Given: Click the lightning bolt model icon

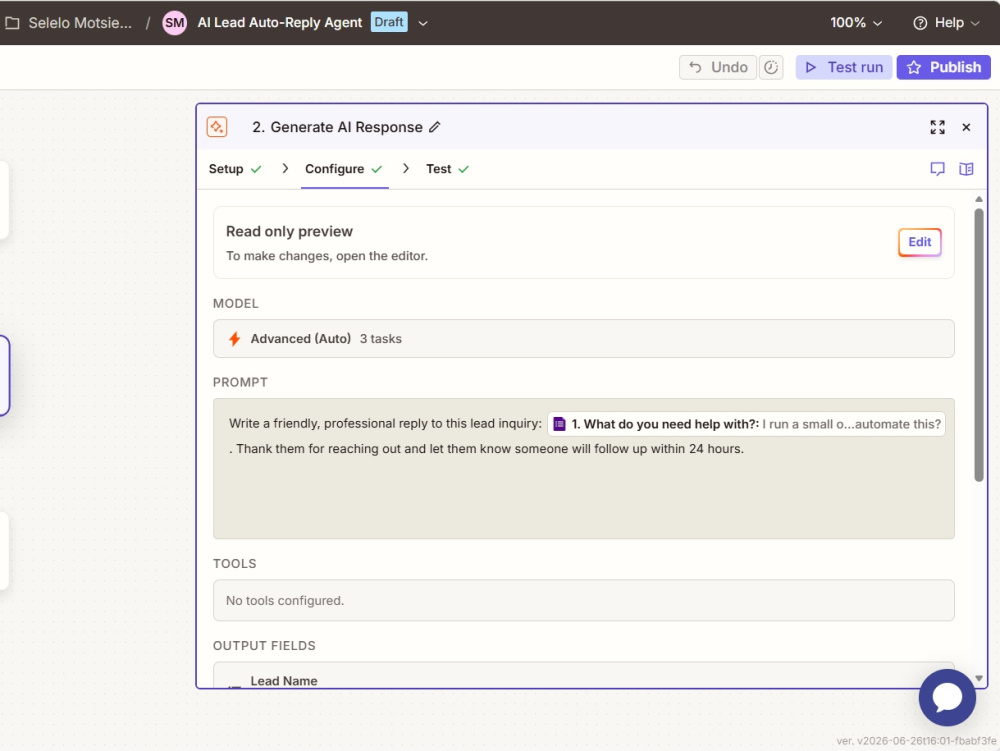Looking at the screenshot, I should coord(235,339).
